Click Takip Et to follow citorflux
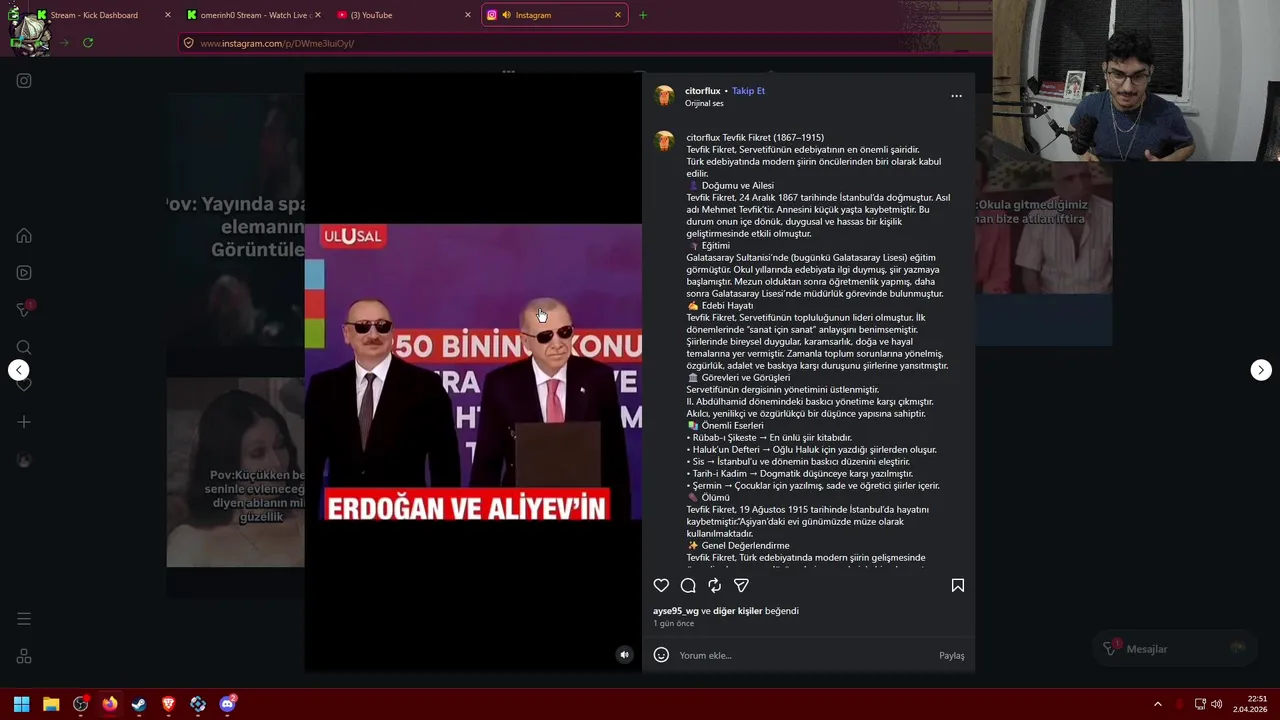This screenshot has height=720, width=1280. tap(748, 91)
